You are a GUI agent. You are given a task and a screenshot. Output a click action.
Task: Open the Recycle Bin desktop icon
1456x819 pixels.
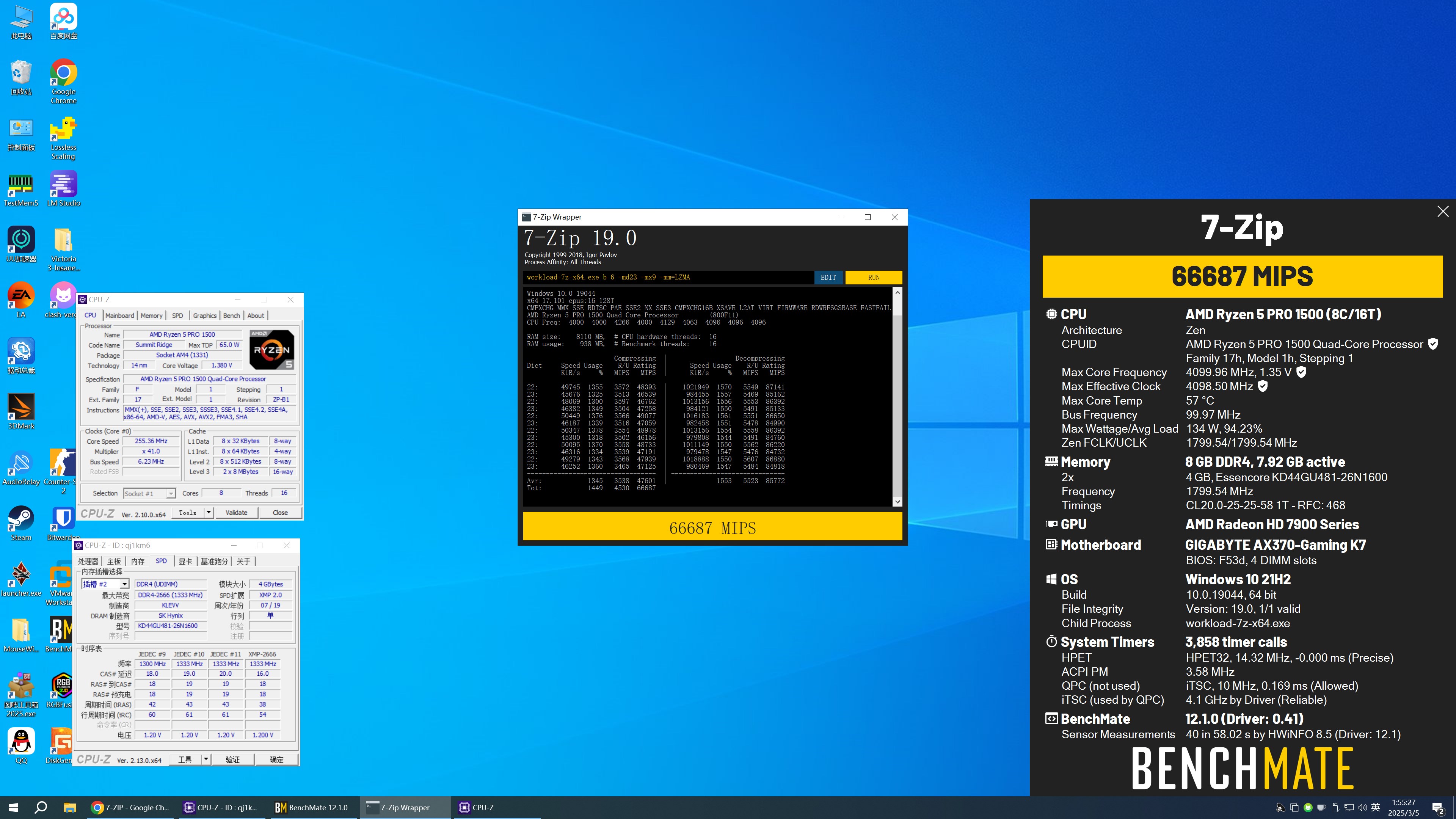coord(21,77)
